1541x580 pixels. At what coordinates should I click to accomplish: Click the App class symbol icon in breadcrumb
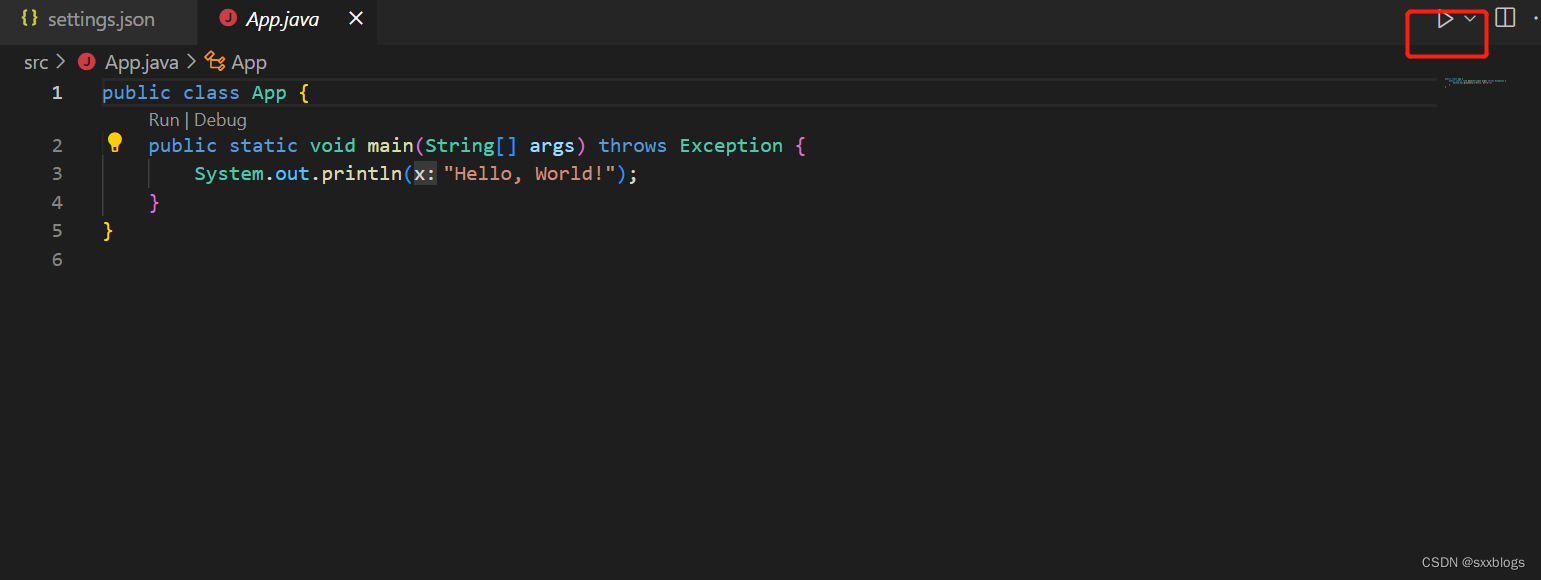click(x=215, y=61)
